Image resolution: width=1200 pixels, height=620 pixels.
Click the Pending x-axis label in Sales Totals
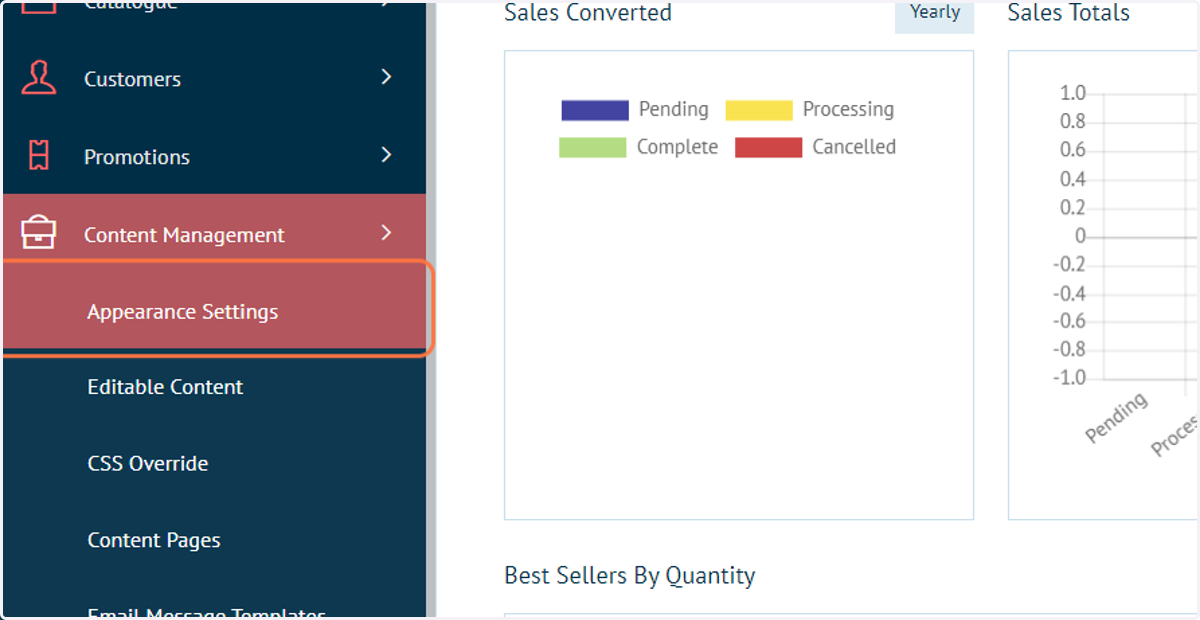tap(1117, 418)
